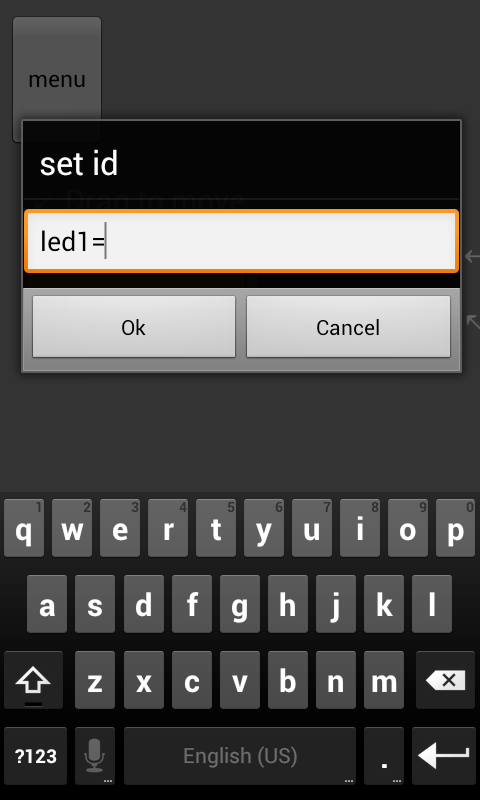480x800 pixels.
Task: Tap the letter l key
Action: click(432, 604)
